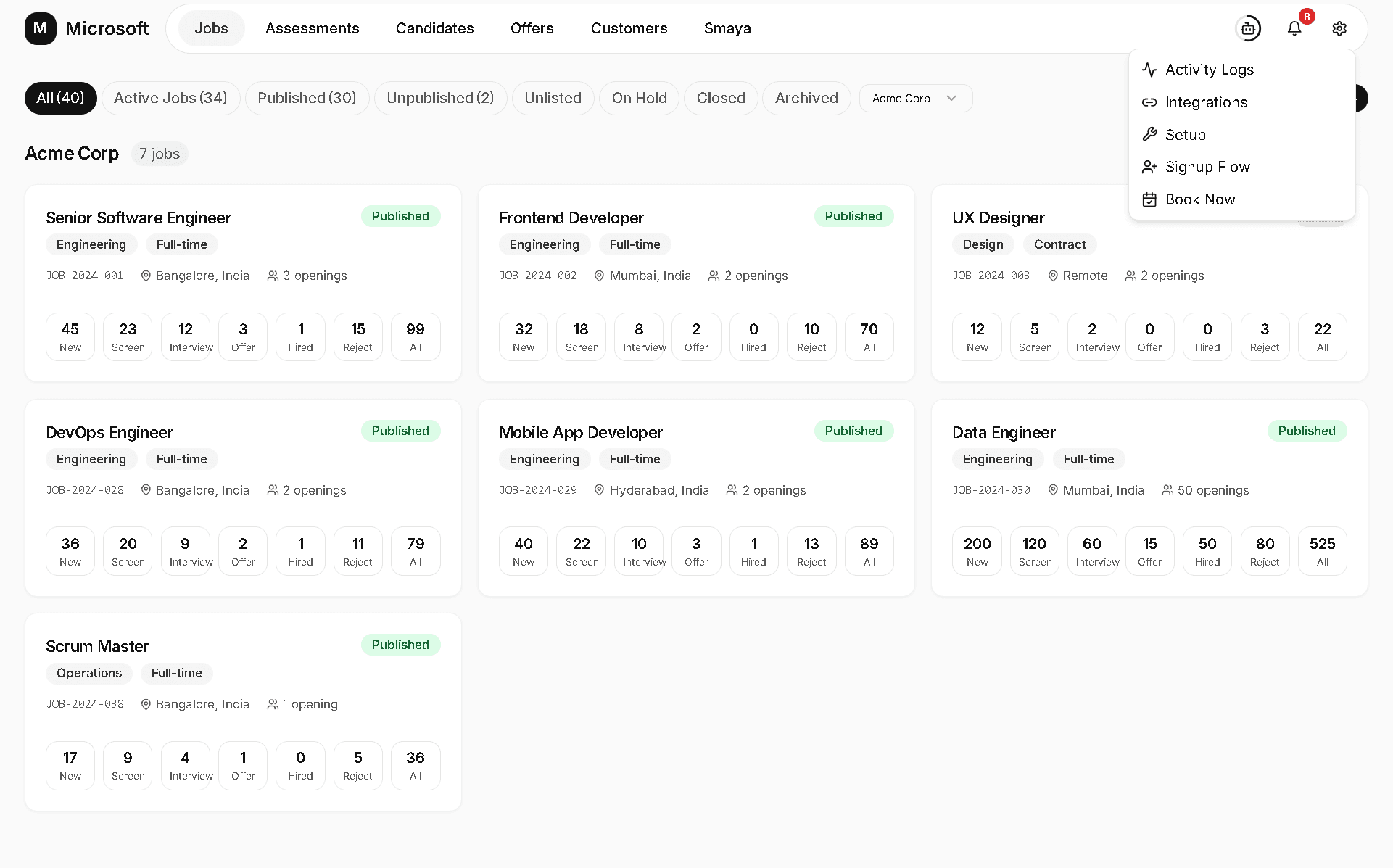Show Unpublished (2) jobs
This screenshot has width=1393, height=868.
440,98
